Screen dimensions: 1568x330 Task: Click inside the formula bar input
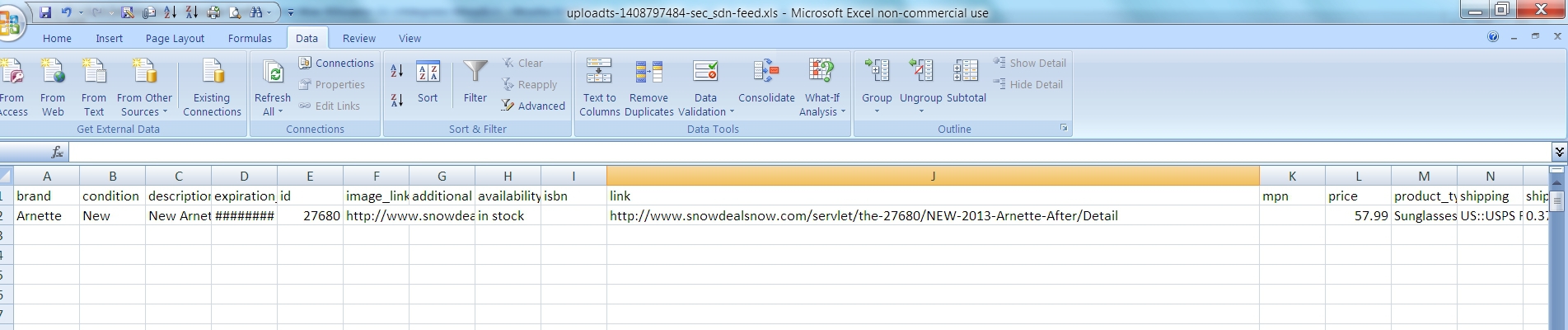810,152
